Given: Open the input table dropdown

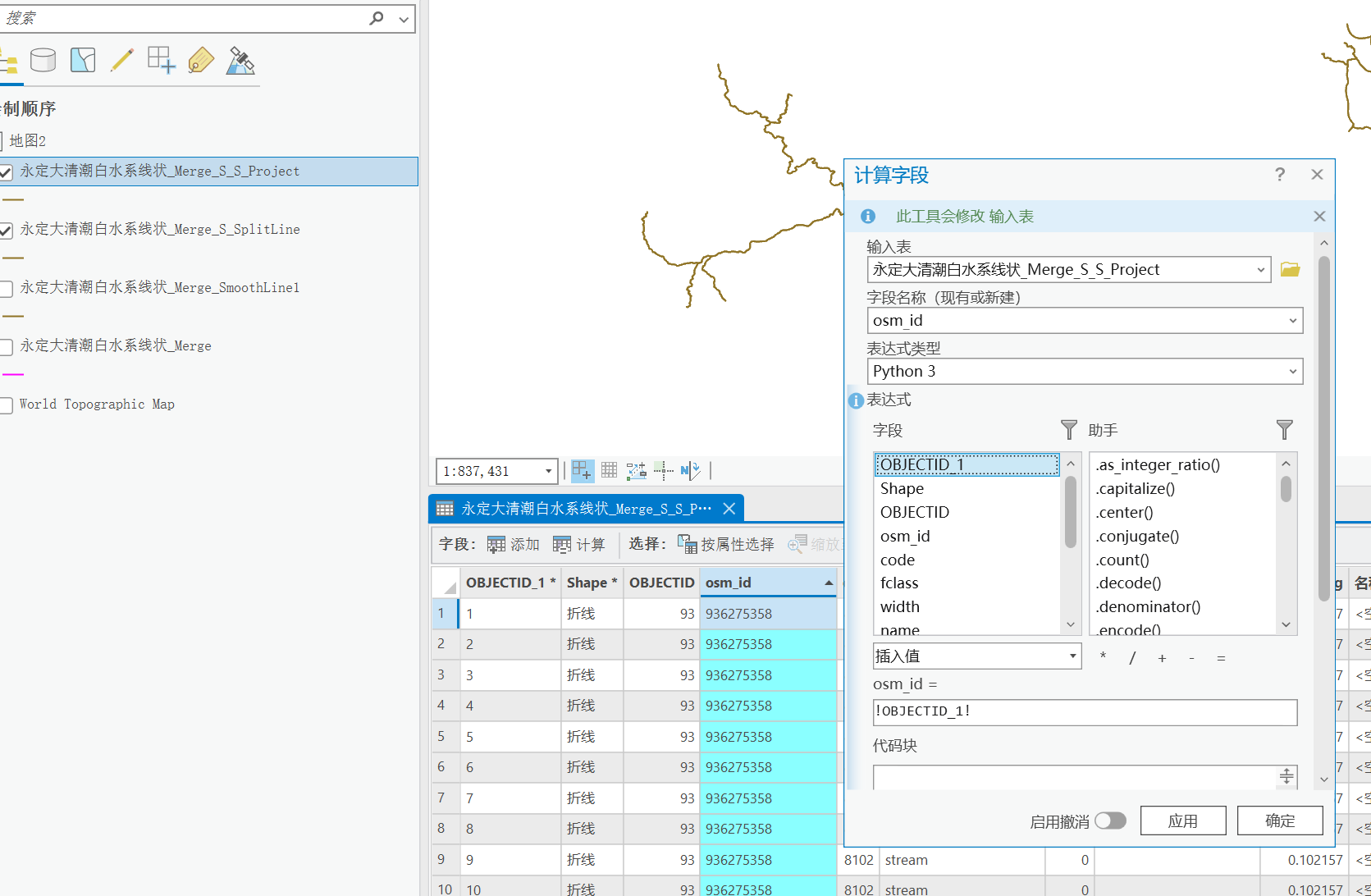Looking at the screenshot, I should 1260,269.
